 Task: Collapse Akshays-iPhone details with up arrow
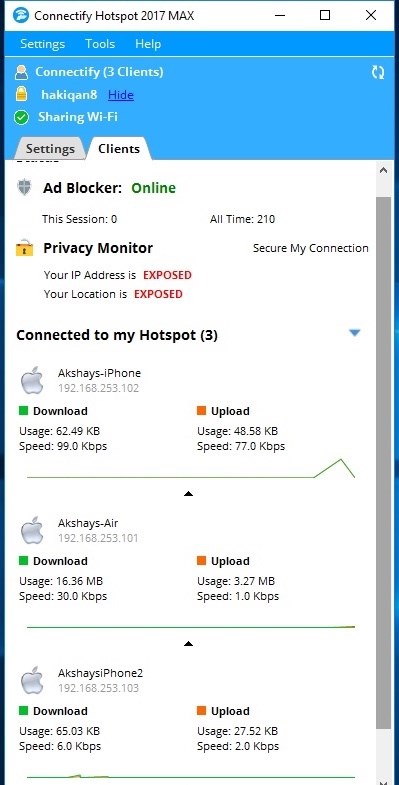pos(188,494)
